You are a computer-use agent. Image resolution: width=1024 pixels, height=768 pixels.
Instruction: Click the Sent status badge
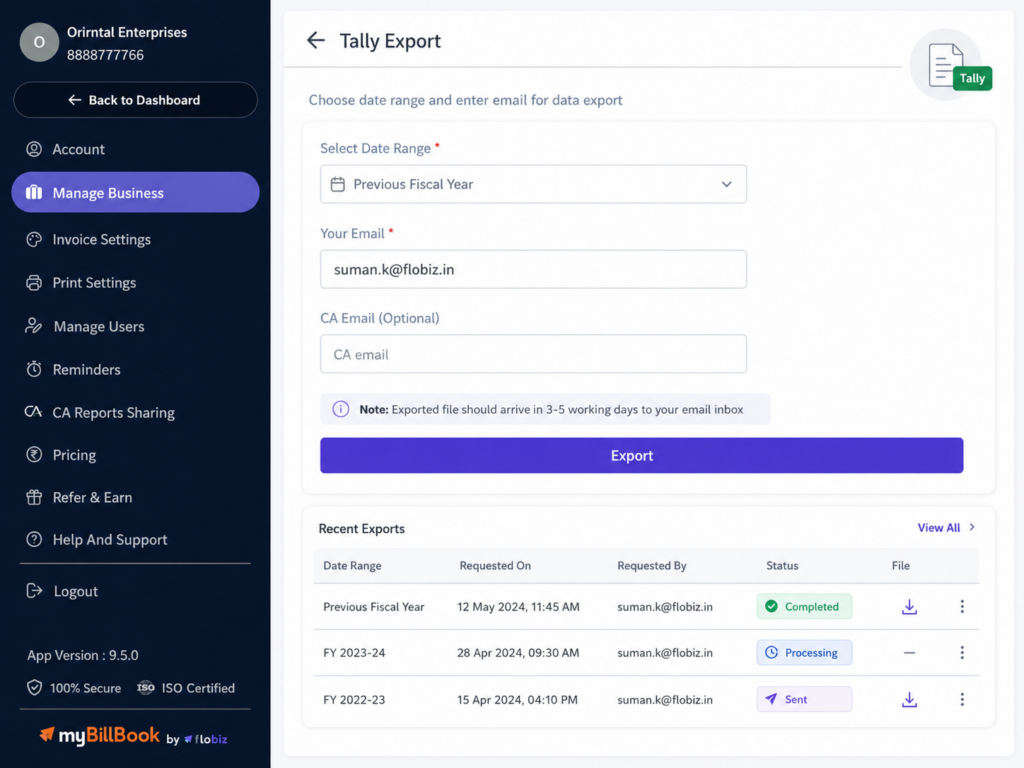pyautogui.click(x=804, y=699)
